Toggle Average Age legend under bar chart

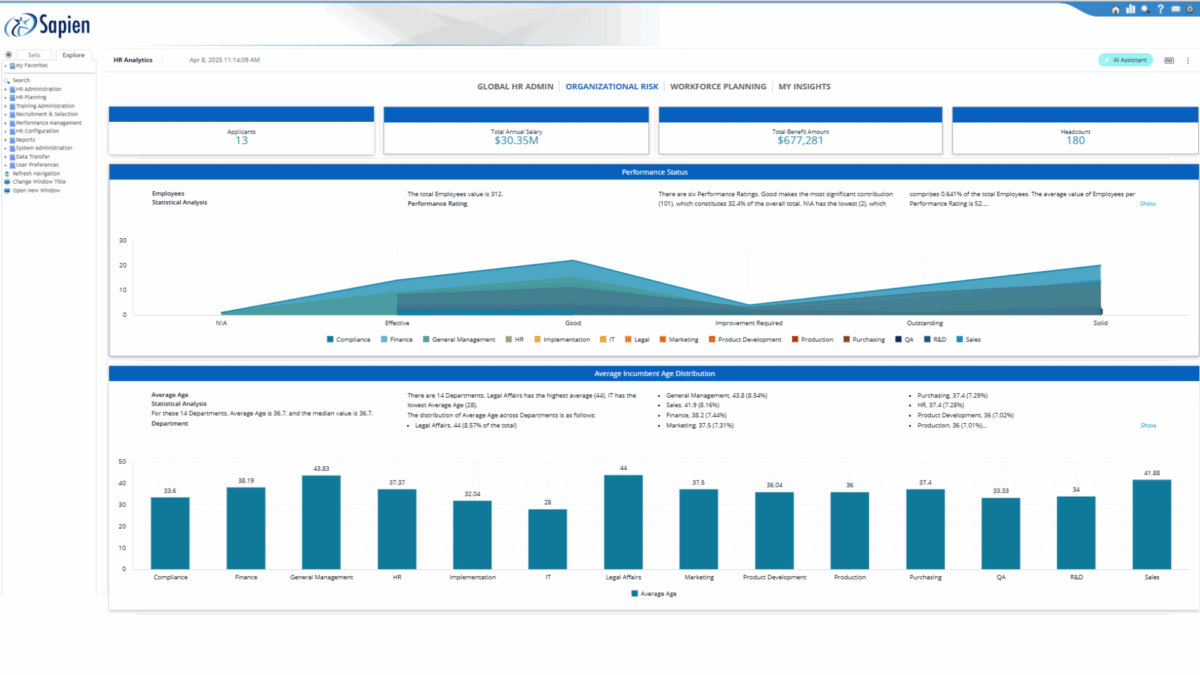click(x=655, y=593)
